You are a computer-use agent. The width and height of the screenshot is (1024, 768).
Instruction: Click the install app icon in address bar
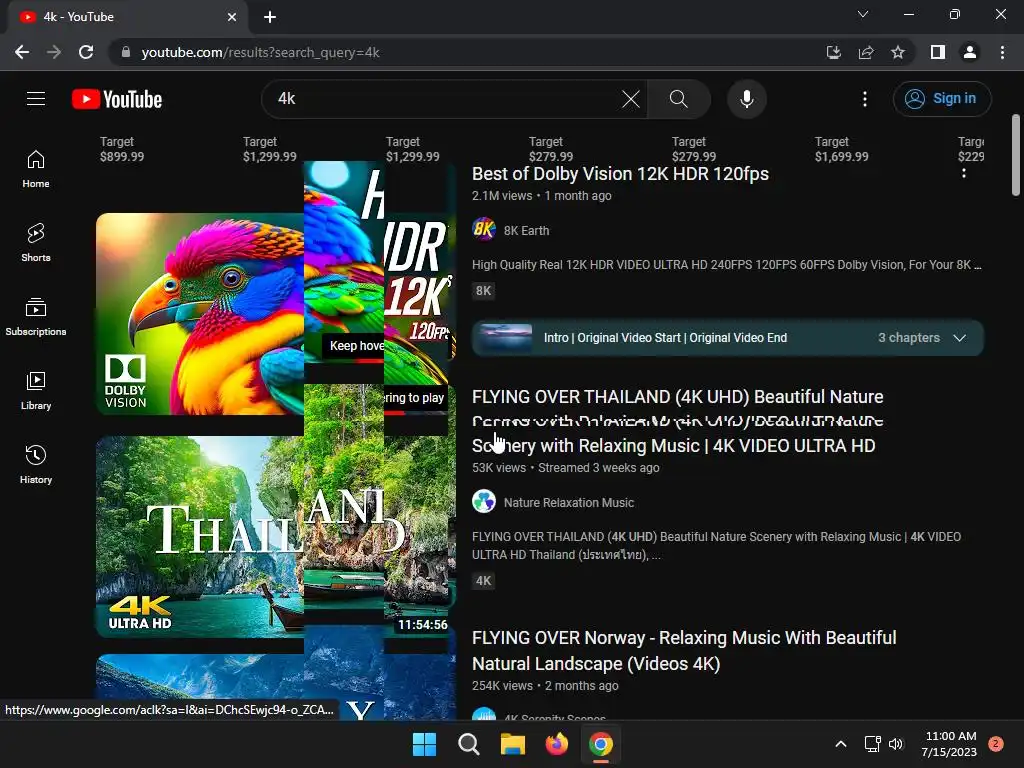click(x=834, y=52)
